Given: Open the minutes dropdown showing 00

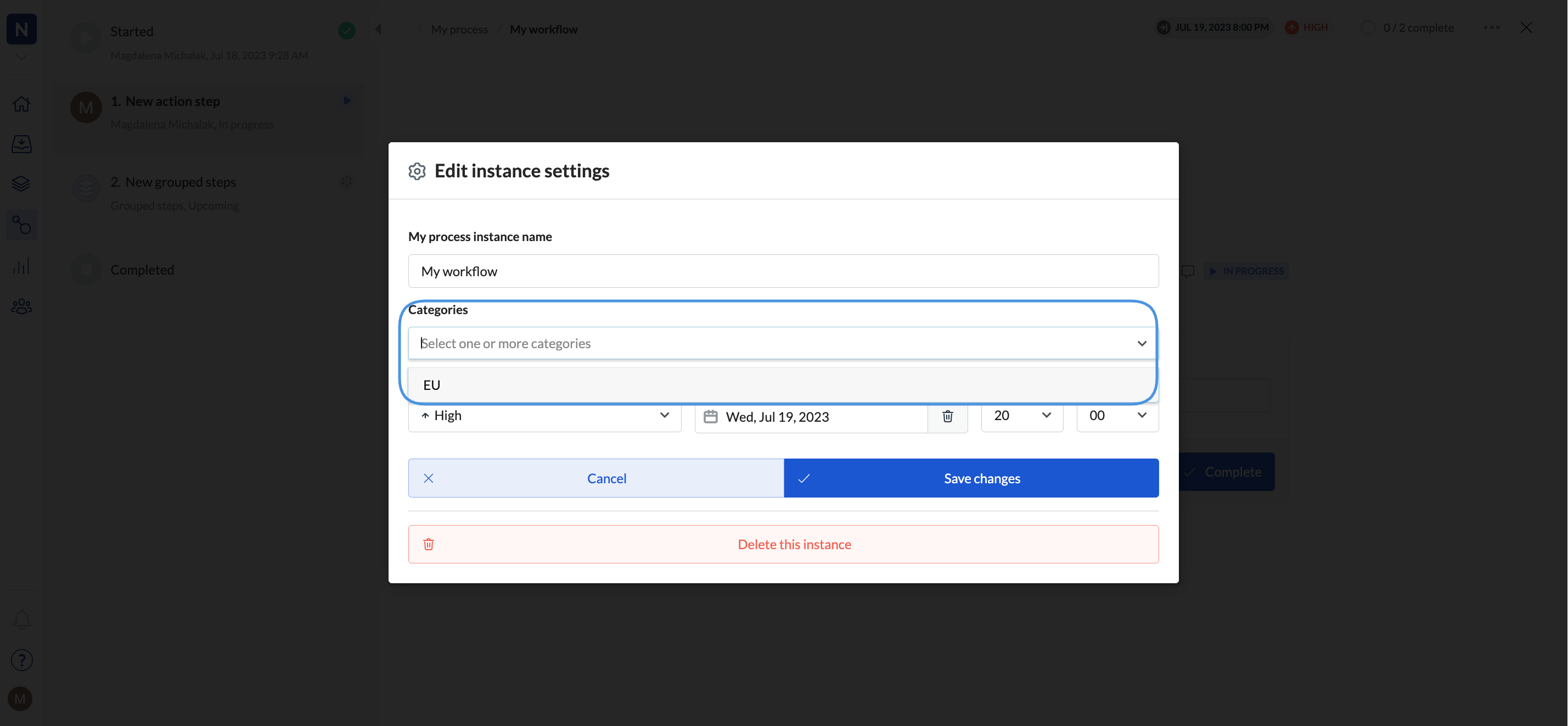Looking at the screenshot, I should (1117, 416).
